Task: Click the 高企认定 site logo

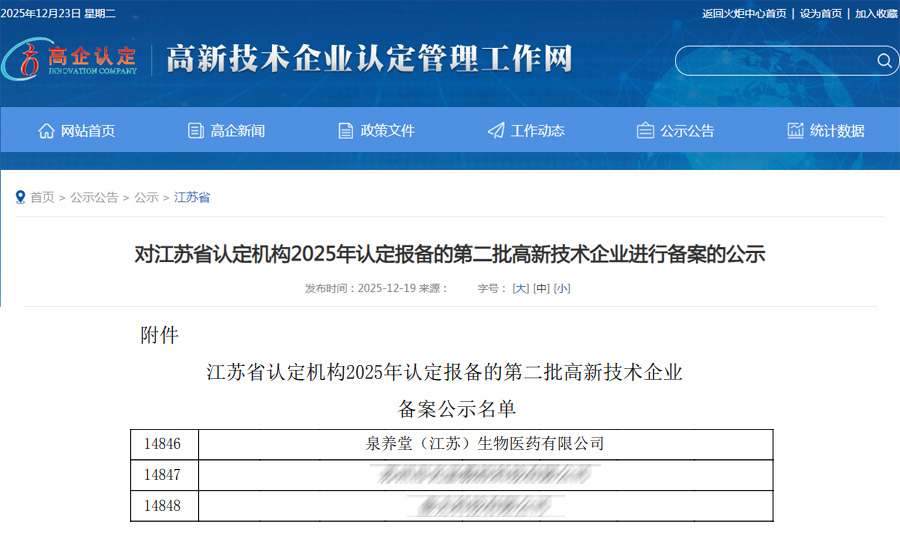Action: pos(70,60)
